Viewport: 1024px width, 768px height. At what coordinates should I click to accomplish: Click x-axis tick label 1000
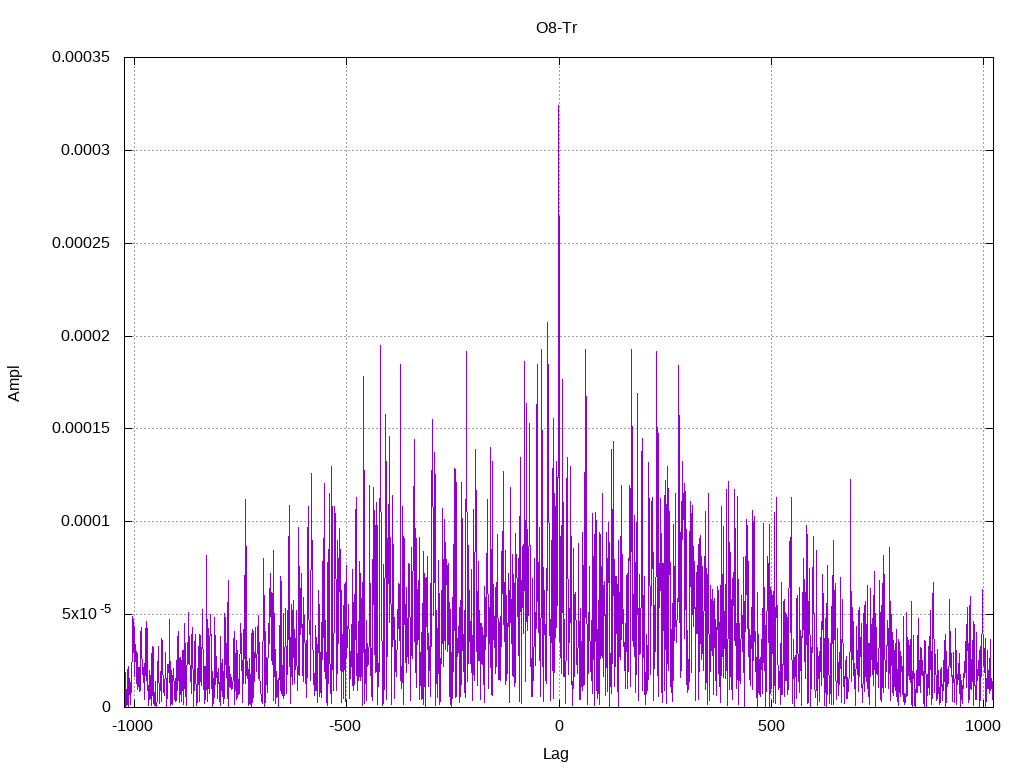(x=983, y=726)
